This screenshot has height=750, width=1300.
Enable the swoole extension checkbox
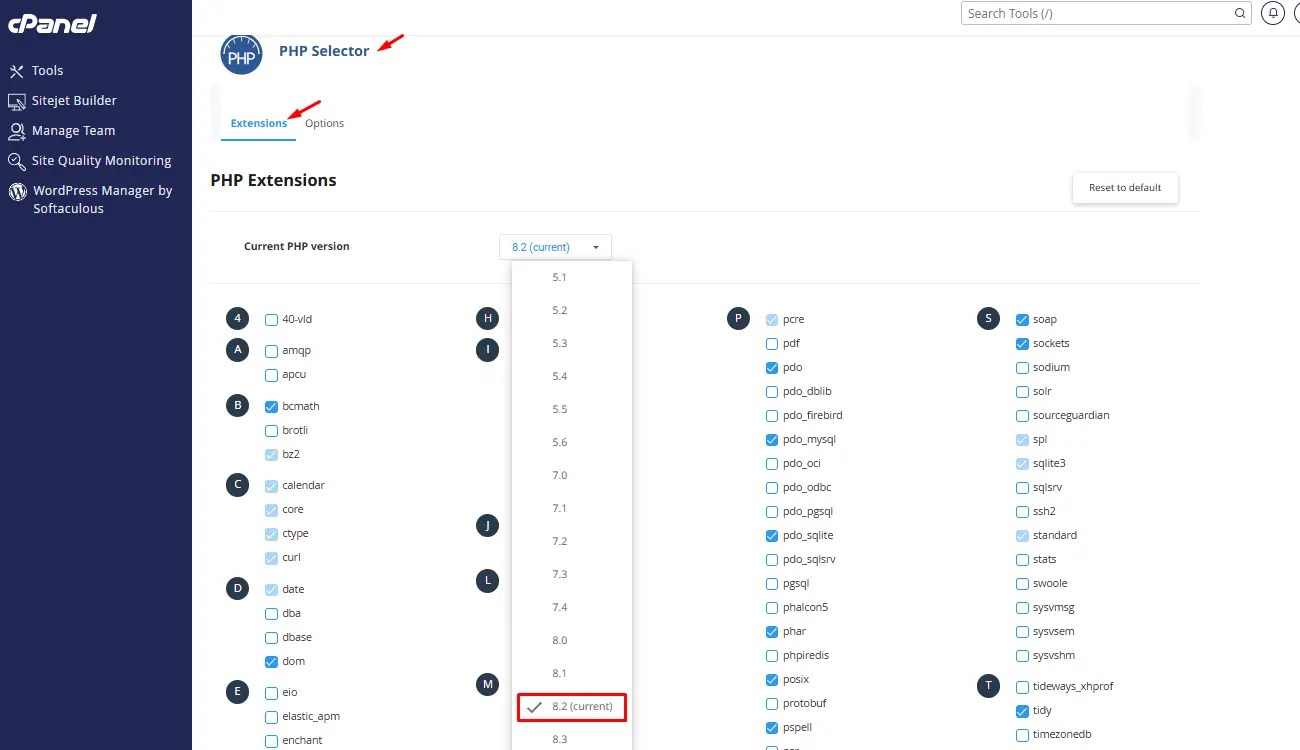point(1022,584)
